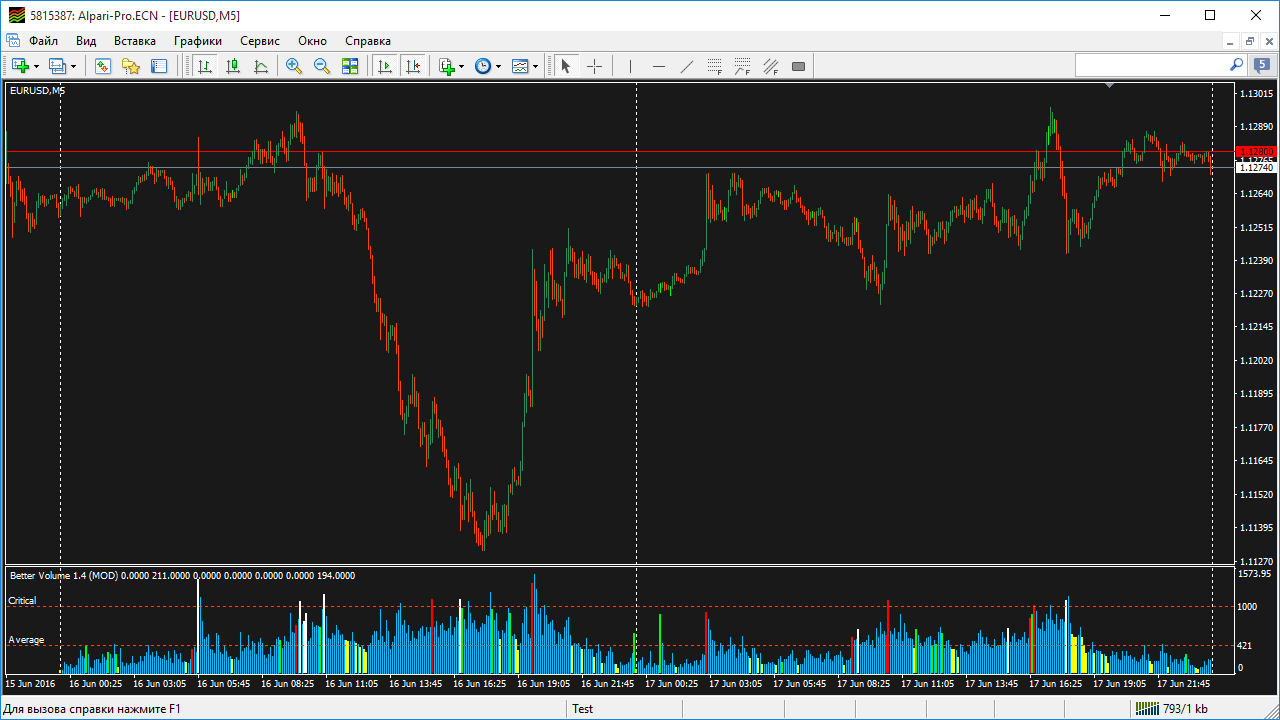This screenshot has height=720, width=1280.
Task: Click inside the toolbar search field
Action: point(1150,65)
